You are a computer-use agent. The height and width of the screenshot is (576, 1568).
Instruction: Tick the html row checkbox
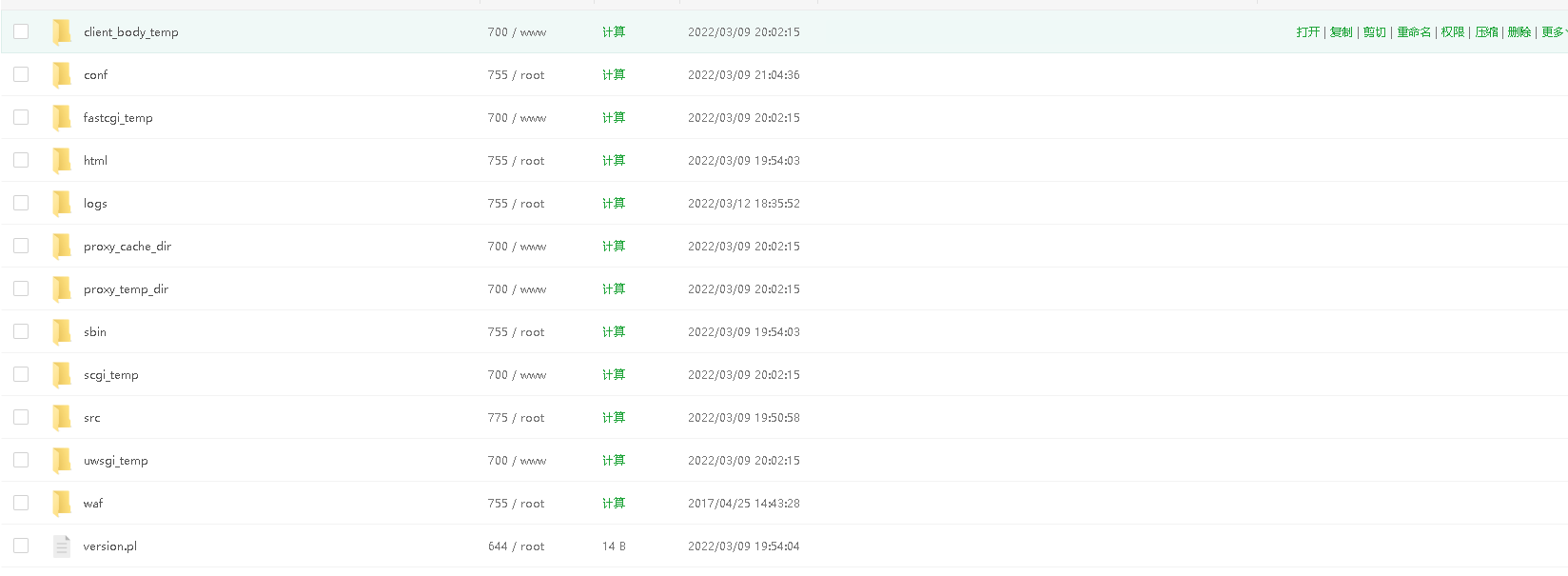(x=21, y=160)
